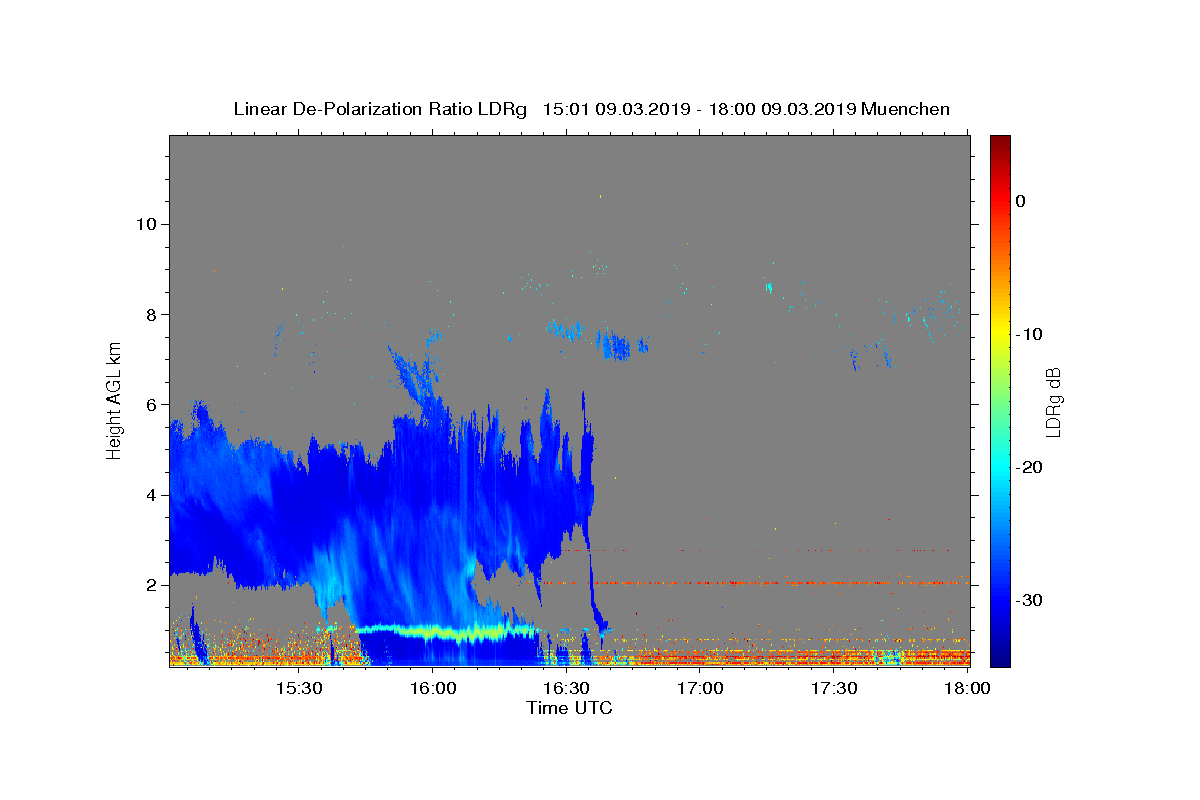Click the dark red top of the colorbar
Screen dimensions: 1200x800
pyautogui.click(x=999, y=143)
